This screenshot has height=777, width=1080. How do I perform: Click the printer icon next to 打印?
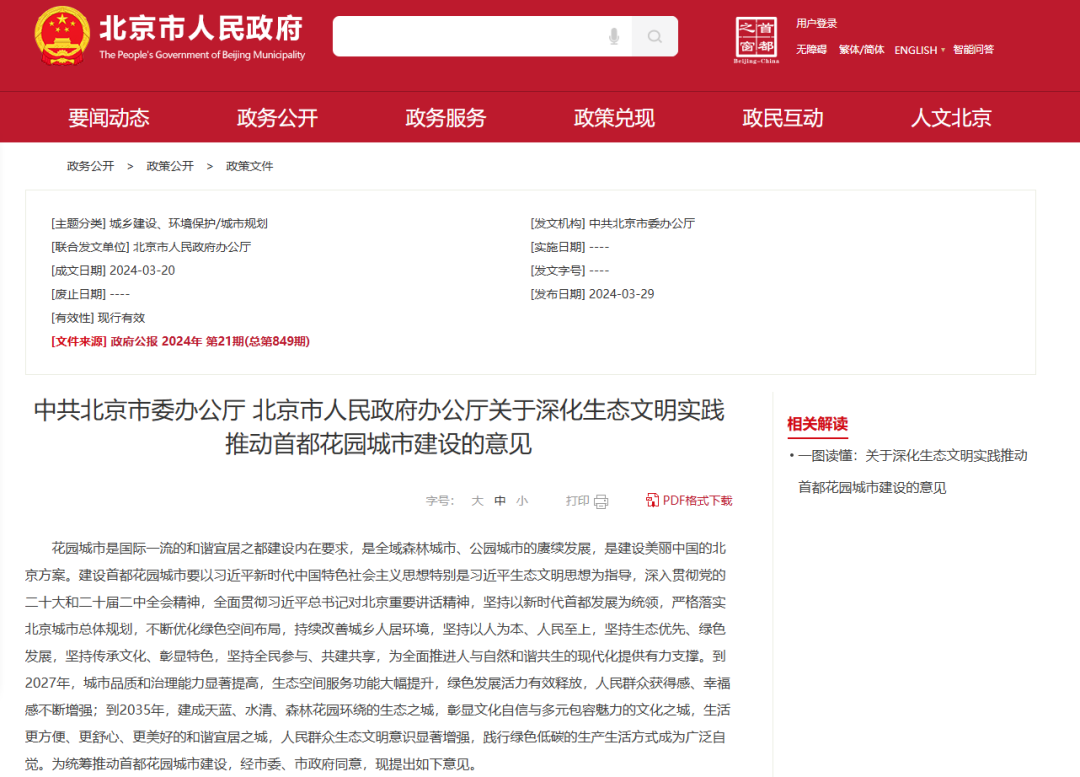(x=602, y=500)
